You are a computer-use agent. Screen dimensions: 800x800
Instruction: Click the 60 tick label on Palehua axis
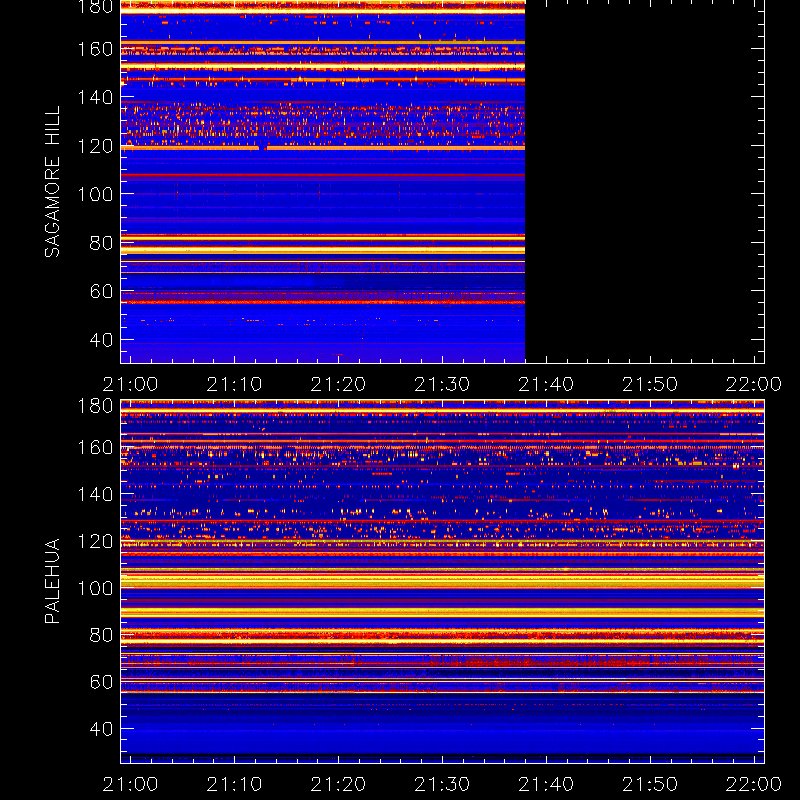point(101,682)
